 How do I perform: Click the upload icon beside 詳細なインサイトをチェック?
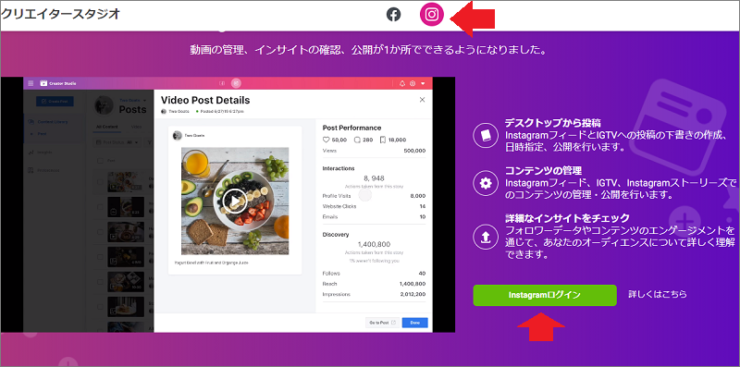486,238
